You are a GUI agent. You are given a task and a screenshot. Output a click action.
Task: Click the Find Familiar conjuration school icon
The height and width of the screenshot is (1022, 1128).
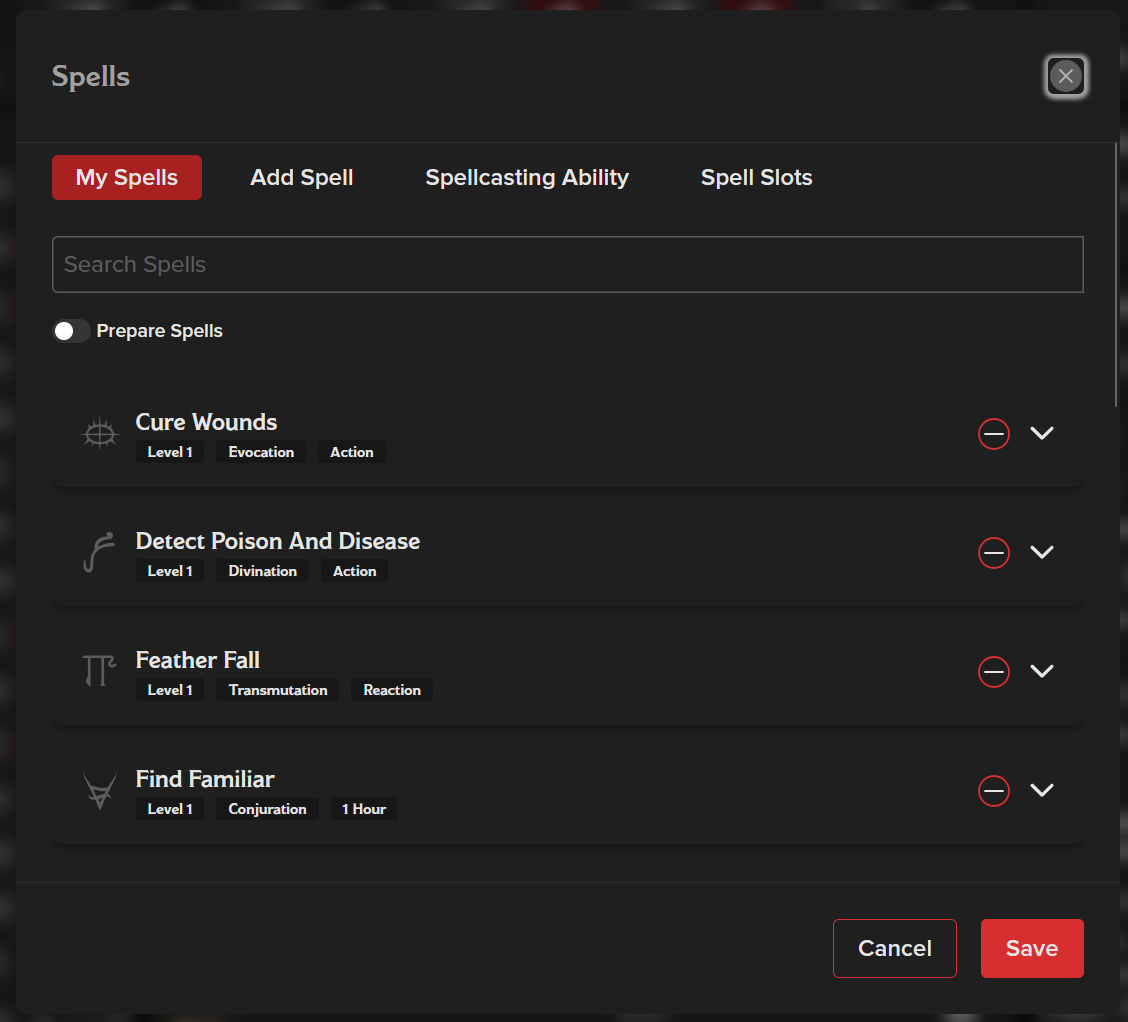click(x=98, y=791)
